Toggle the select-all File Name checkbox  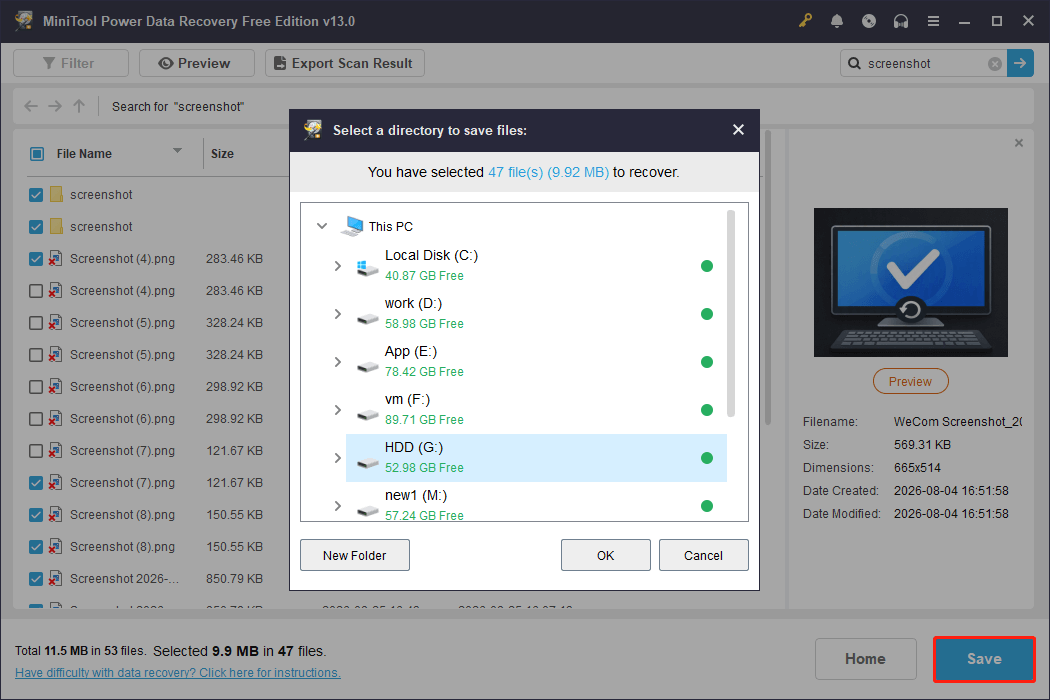(x=37, y=154)
